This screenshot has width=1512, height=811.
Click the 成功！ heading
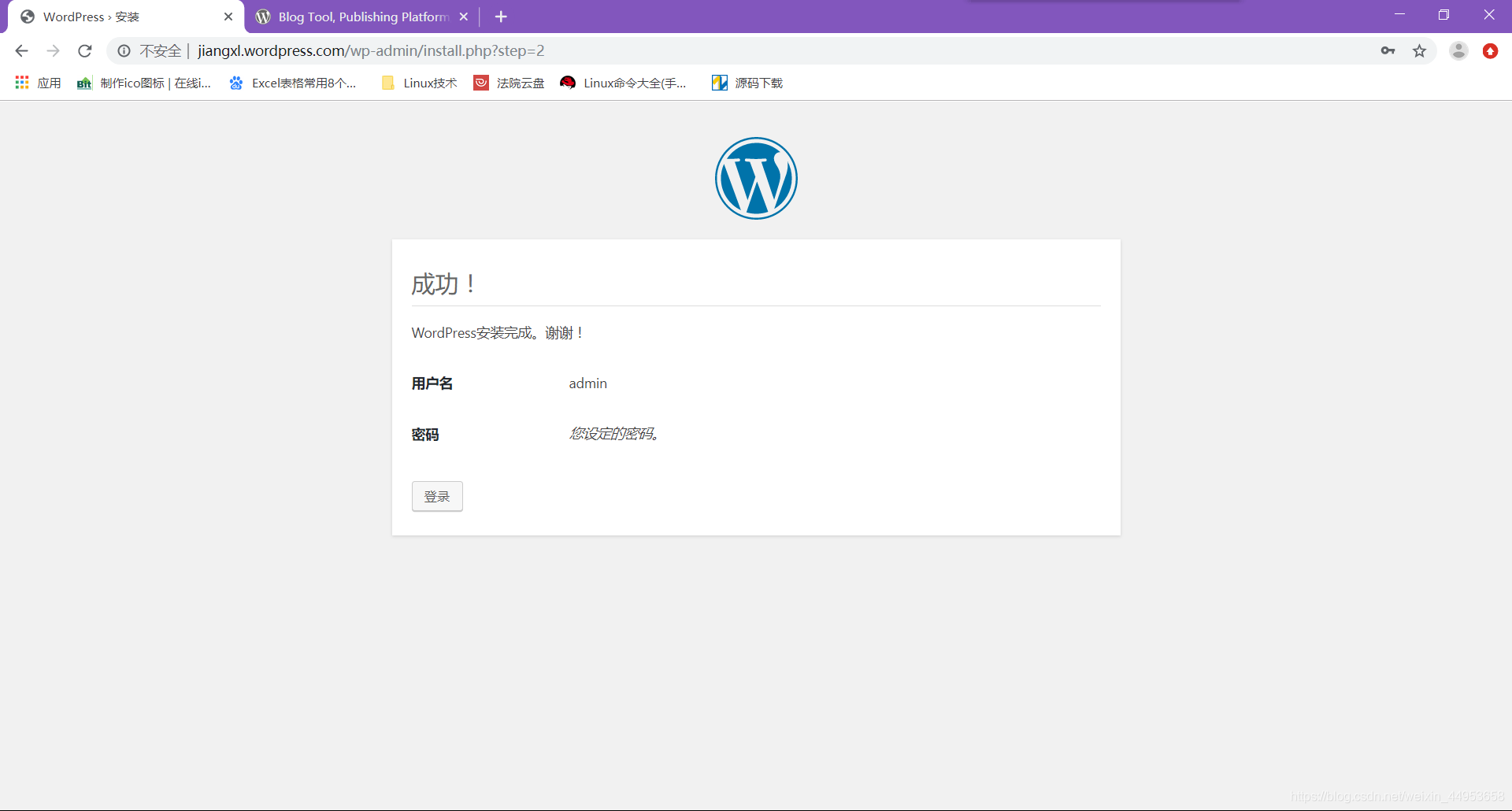[443, 283]
